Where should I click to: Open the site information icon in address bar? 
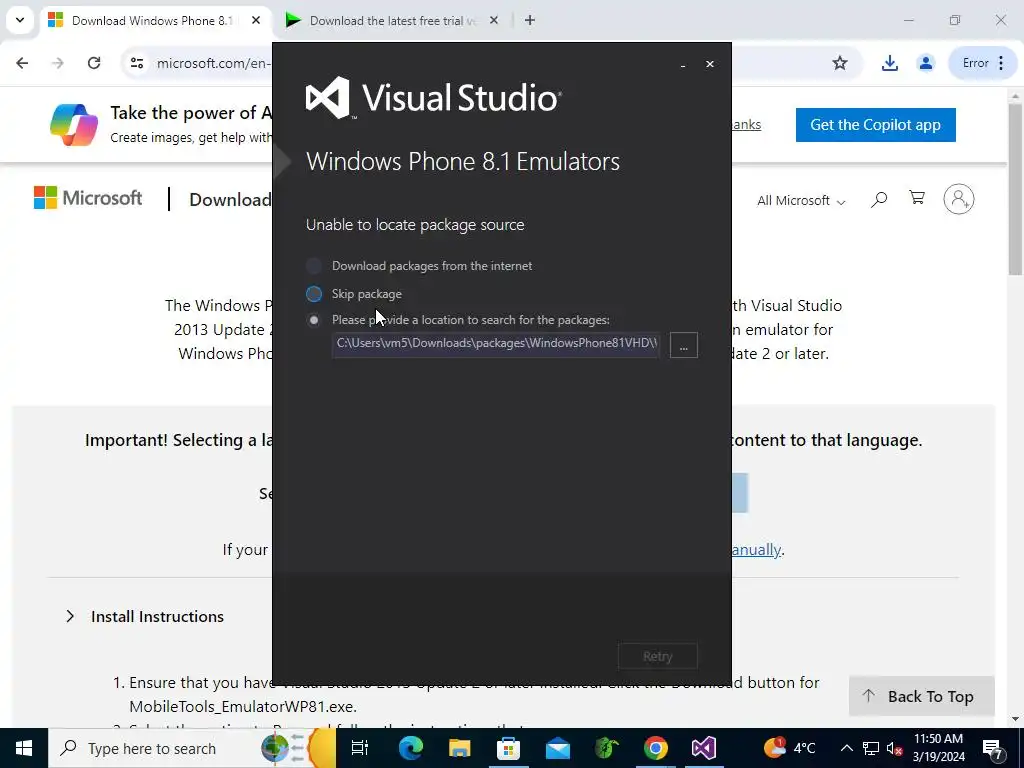pos(136,63)
